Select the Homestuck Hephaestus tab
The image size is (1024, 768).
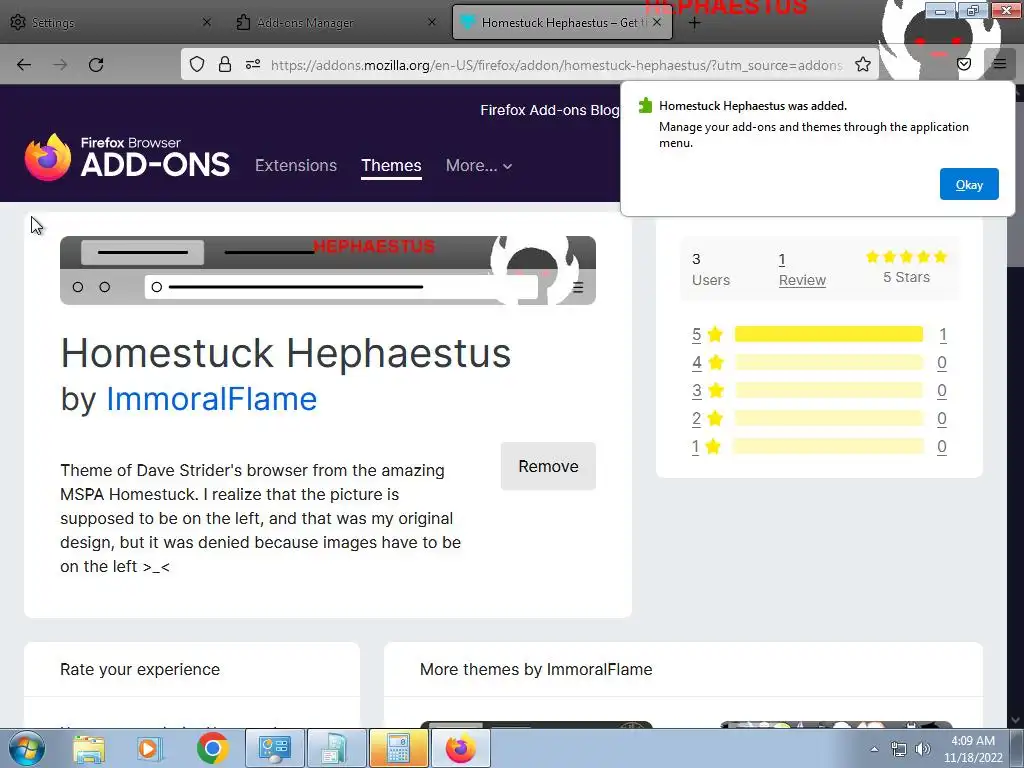[562, 23]
